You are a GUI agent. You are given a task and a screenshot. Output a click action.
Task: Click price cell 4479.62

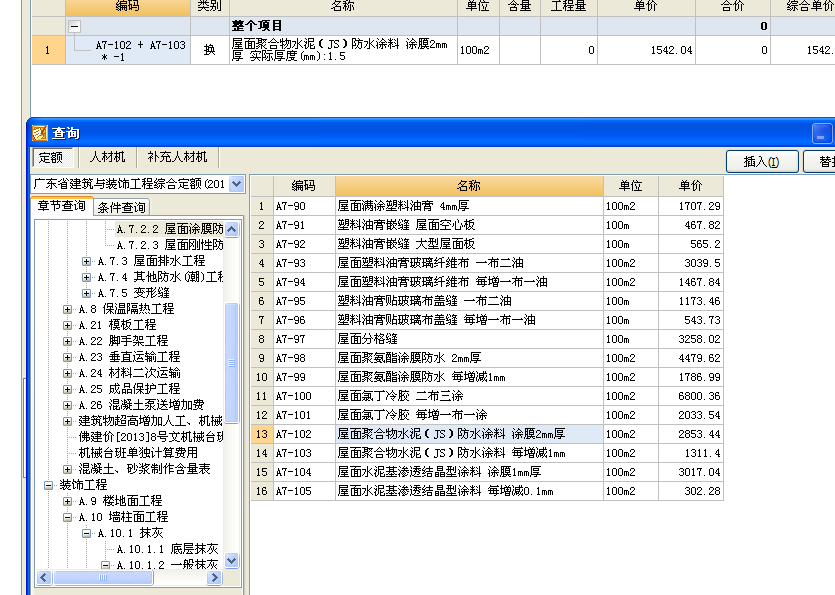691,358
